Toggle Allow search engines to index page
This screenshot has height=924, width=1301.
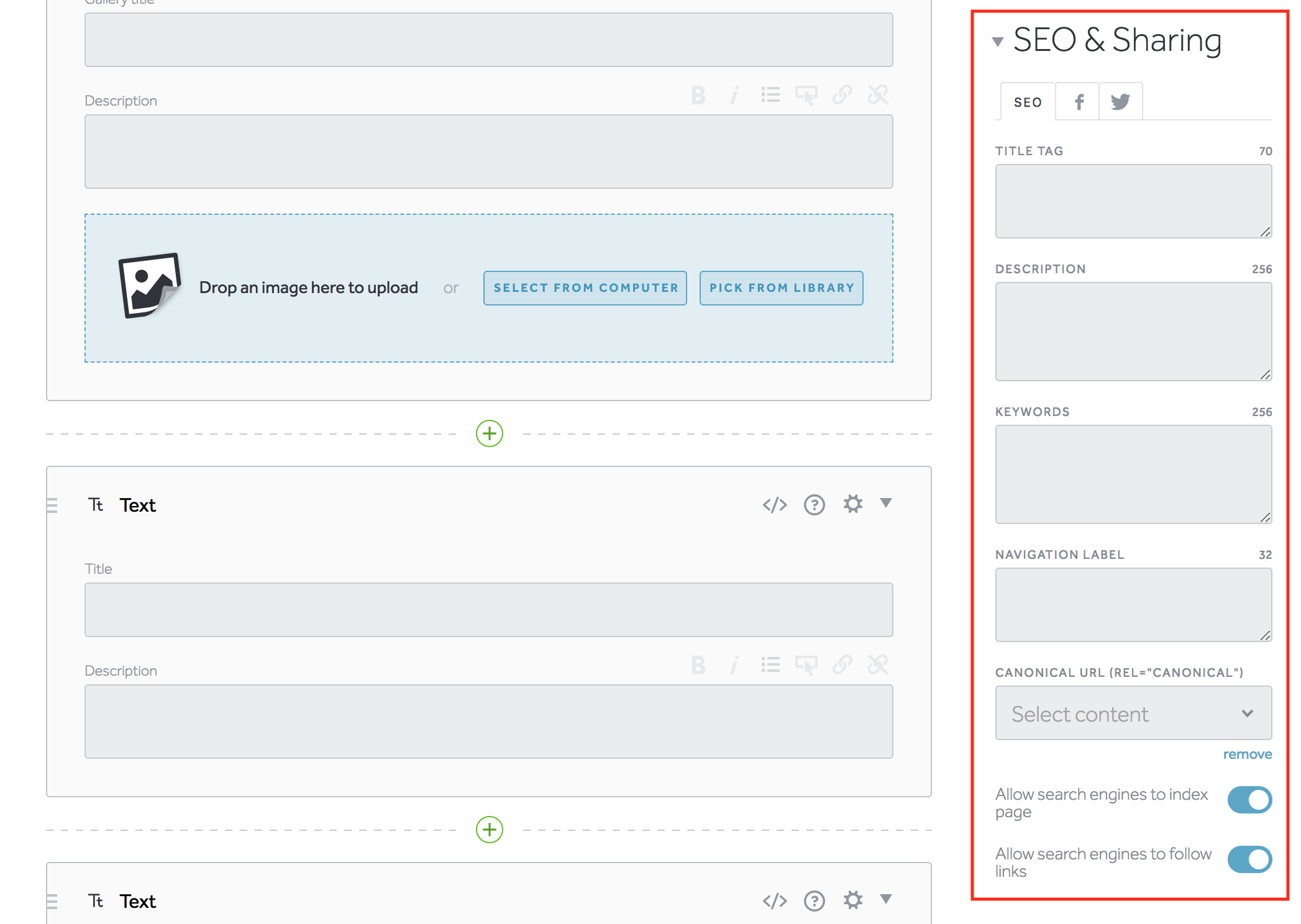coord(1249,800)
